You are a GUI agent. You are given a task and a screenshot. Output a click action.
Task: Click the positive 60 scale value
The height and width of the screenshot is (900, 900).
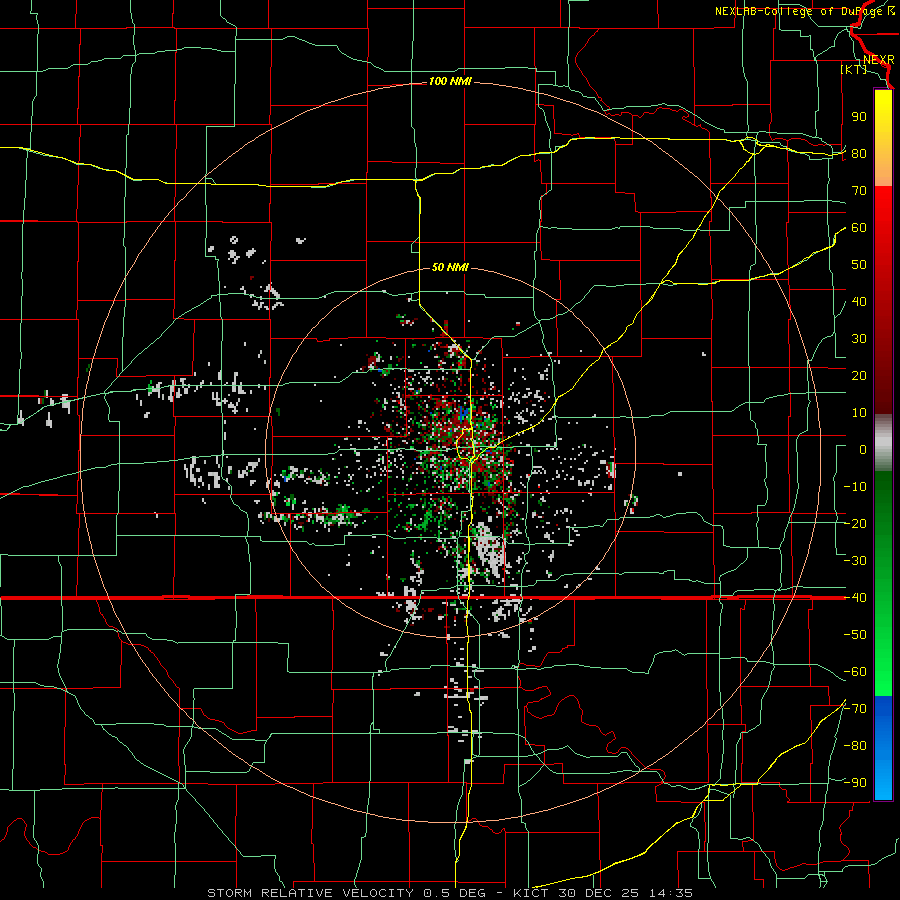[859, 228]
